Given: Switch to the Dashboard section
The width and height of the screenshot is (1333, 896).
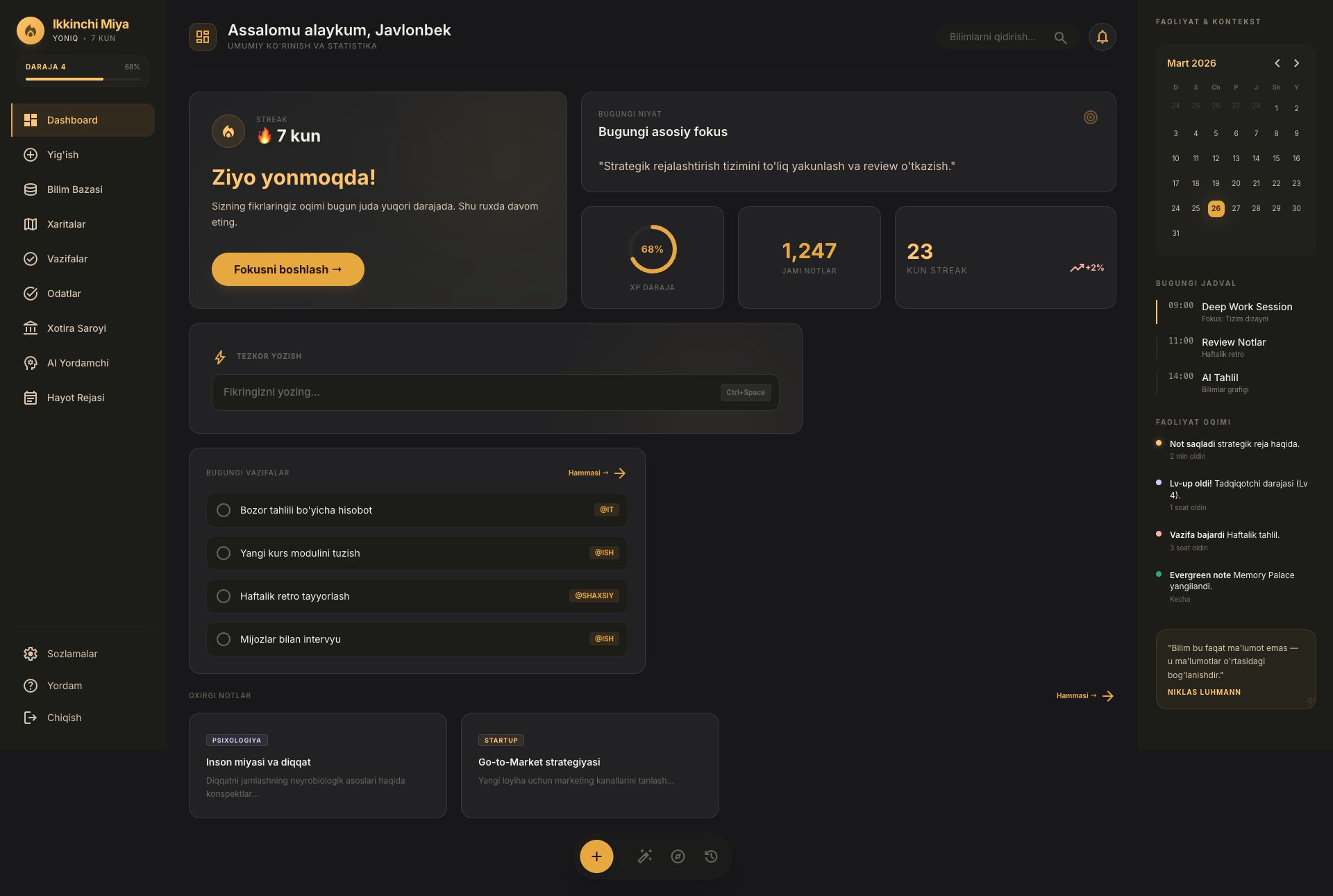Looking at the screenshot, I should (72, 120).
